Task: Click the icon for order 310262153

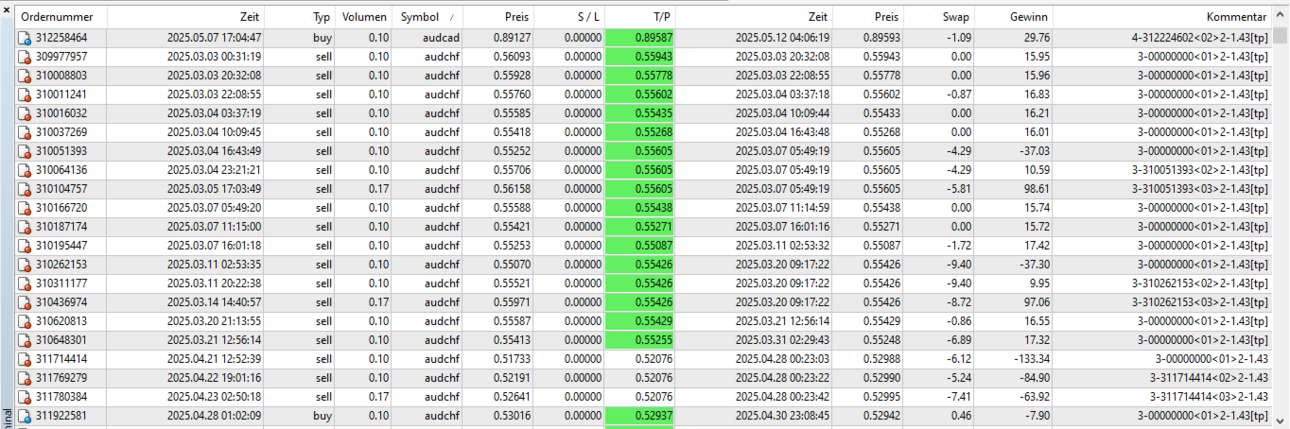Action: pyautogui.click(x=24, y=265)
